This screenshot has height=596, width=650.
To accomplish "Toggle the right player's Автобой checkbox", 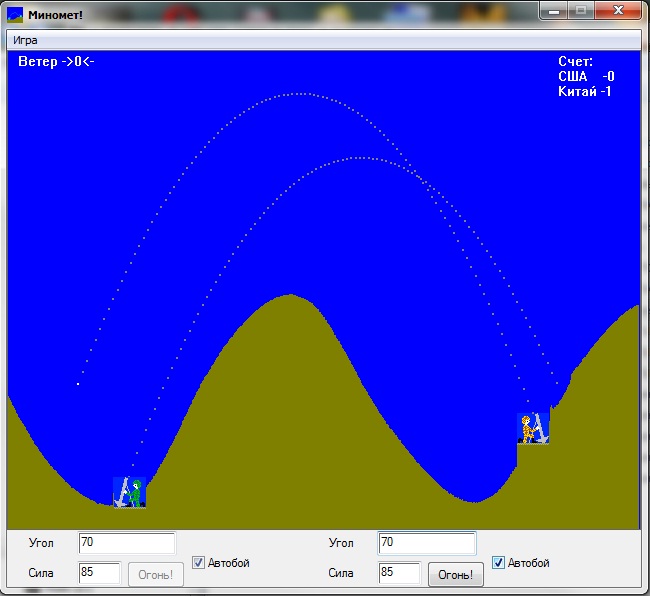I will coord(498,563).
